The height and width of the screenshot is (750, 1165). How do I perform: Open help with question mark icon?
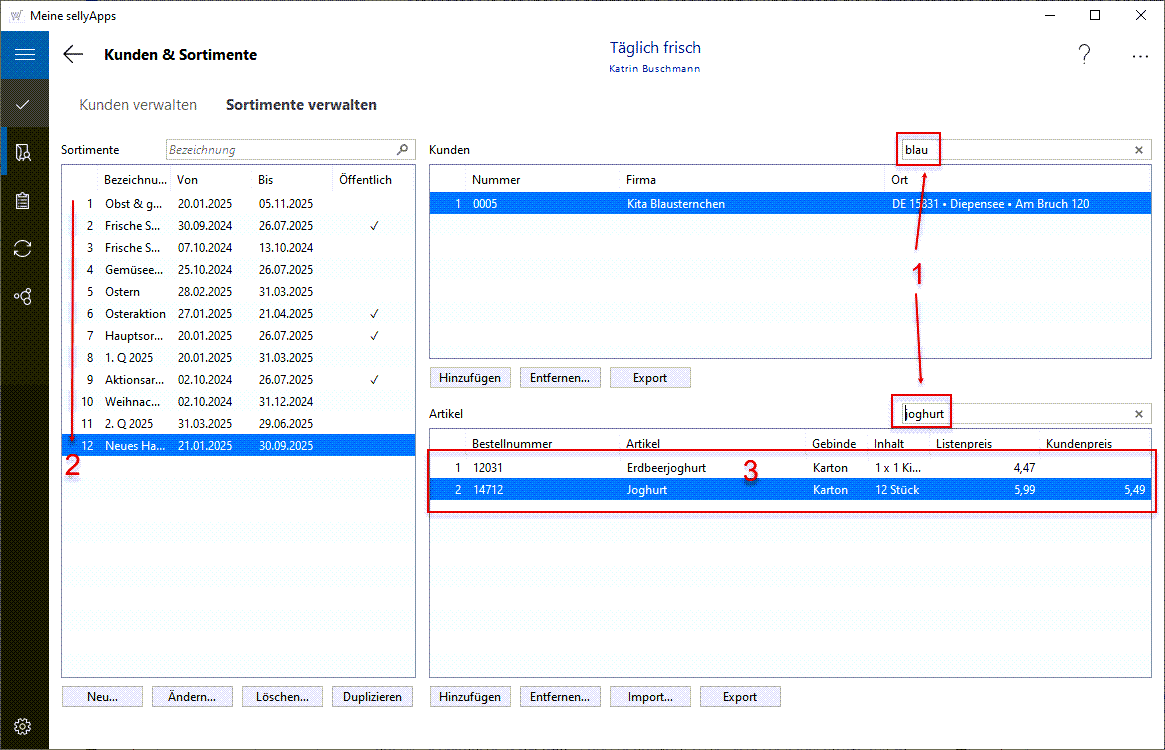pos(1084,56)
